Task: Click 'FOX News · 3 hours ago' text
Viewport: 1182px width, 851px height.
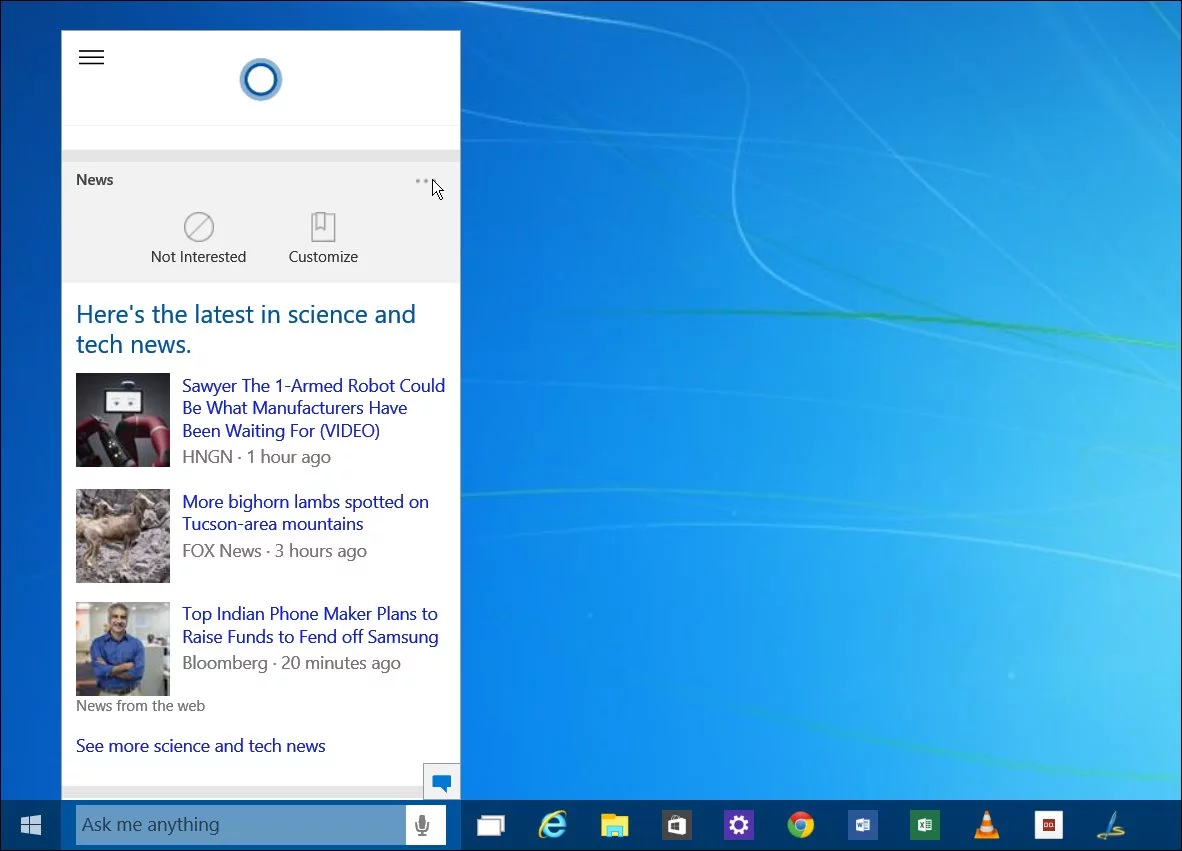Action: (x=274, y=551)
